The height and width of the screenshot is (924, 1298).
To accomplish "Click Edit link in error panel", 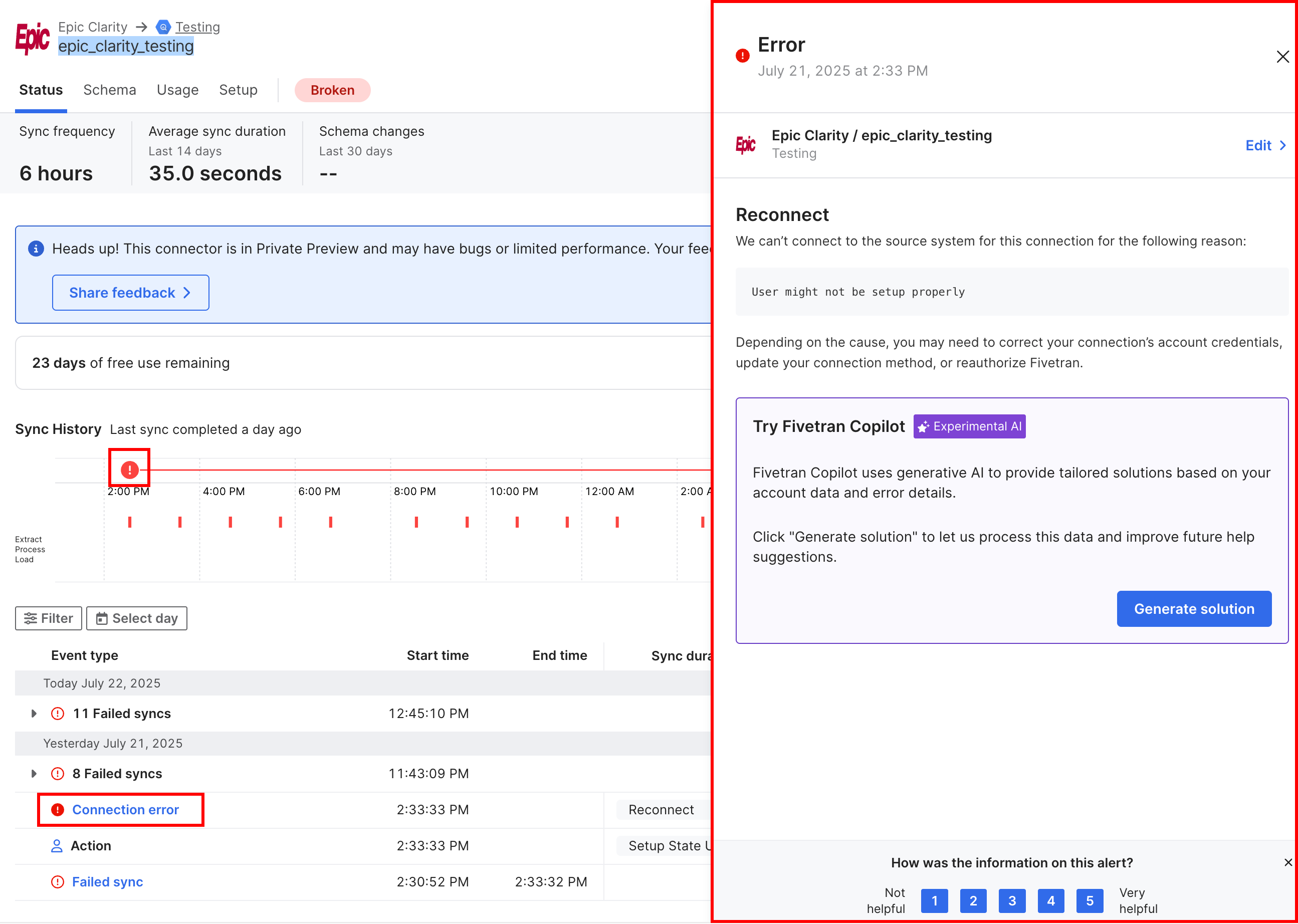I will (1265, 146).
